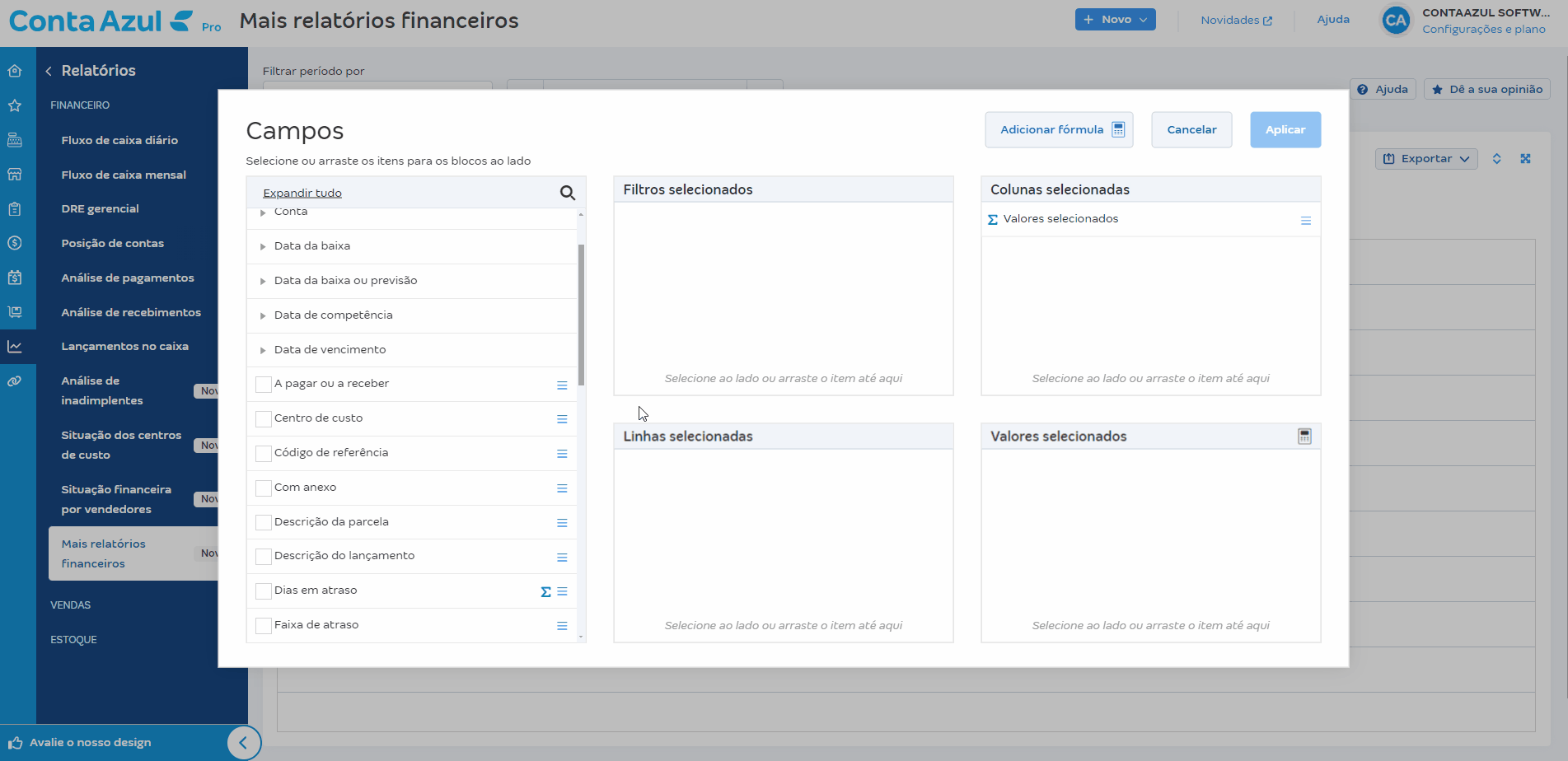Image resolution: width=1568 pixels, height=761 pixels.
Task: Click Avalie o nosso design feedback bar
Action: click(x=114, y=743)
